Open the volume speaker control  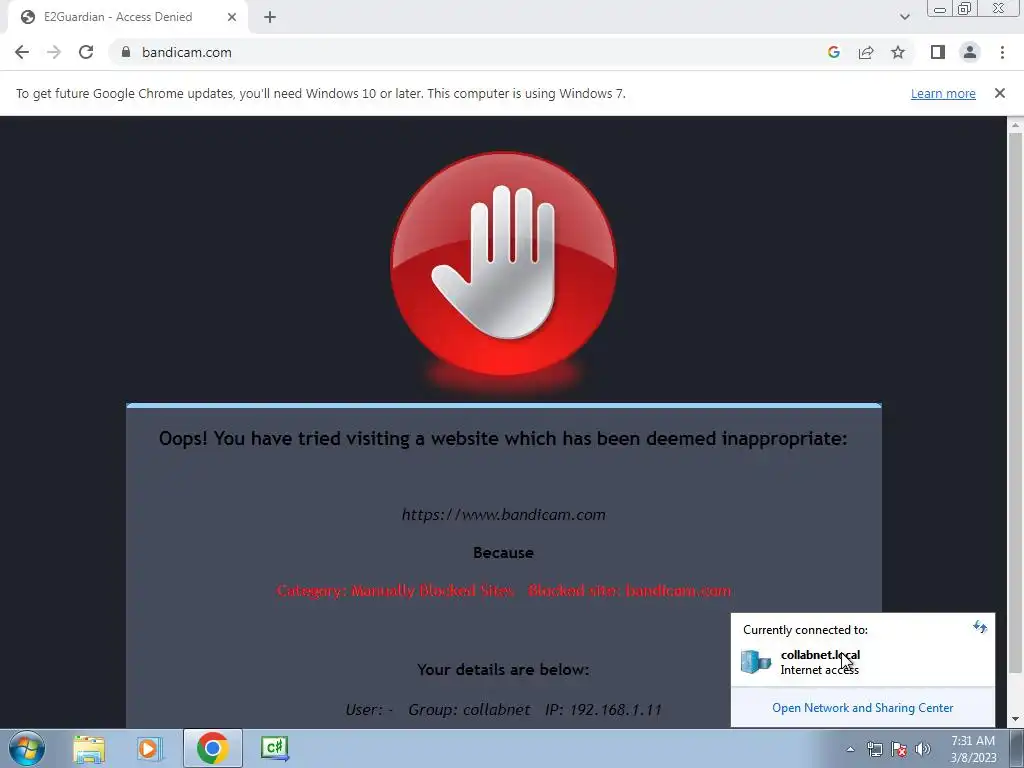pos(923,749)
